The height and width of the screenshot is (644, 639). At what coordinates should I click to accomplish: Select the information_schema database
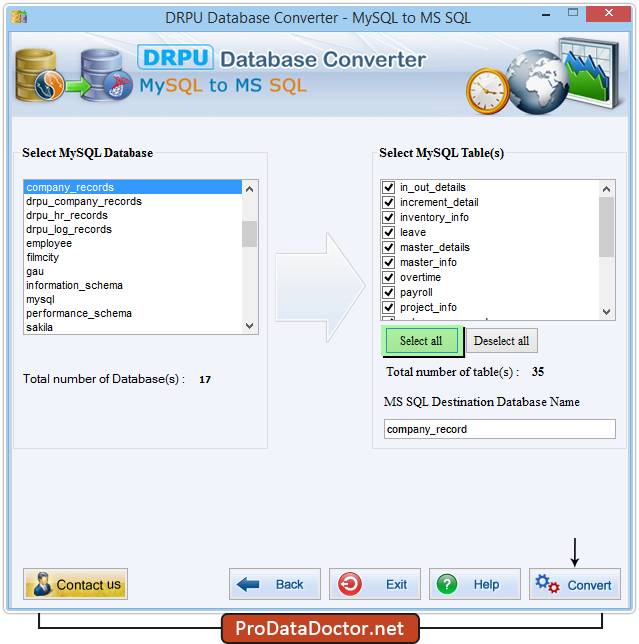click(133, 285)
